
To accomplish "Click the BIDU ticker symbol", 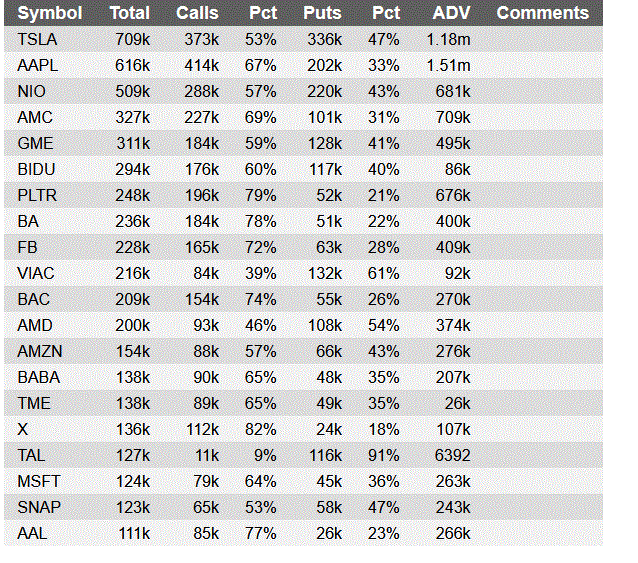I will (x=36, y=169).
